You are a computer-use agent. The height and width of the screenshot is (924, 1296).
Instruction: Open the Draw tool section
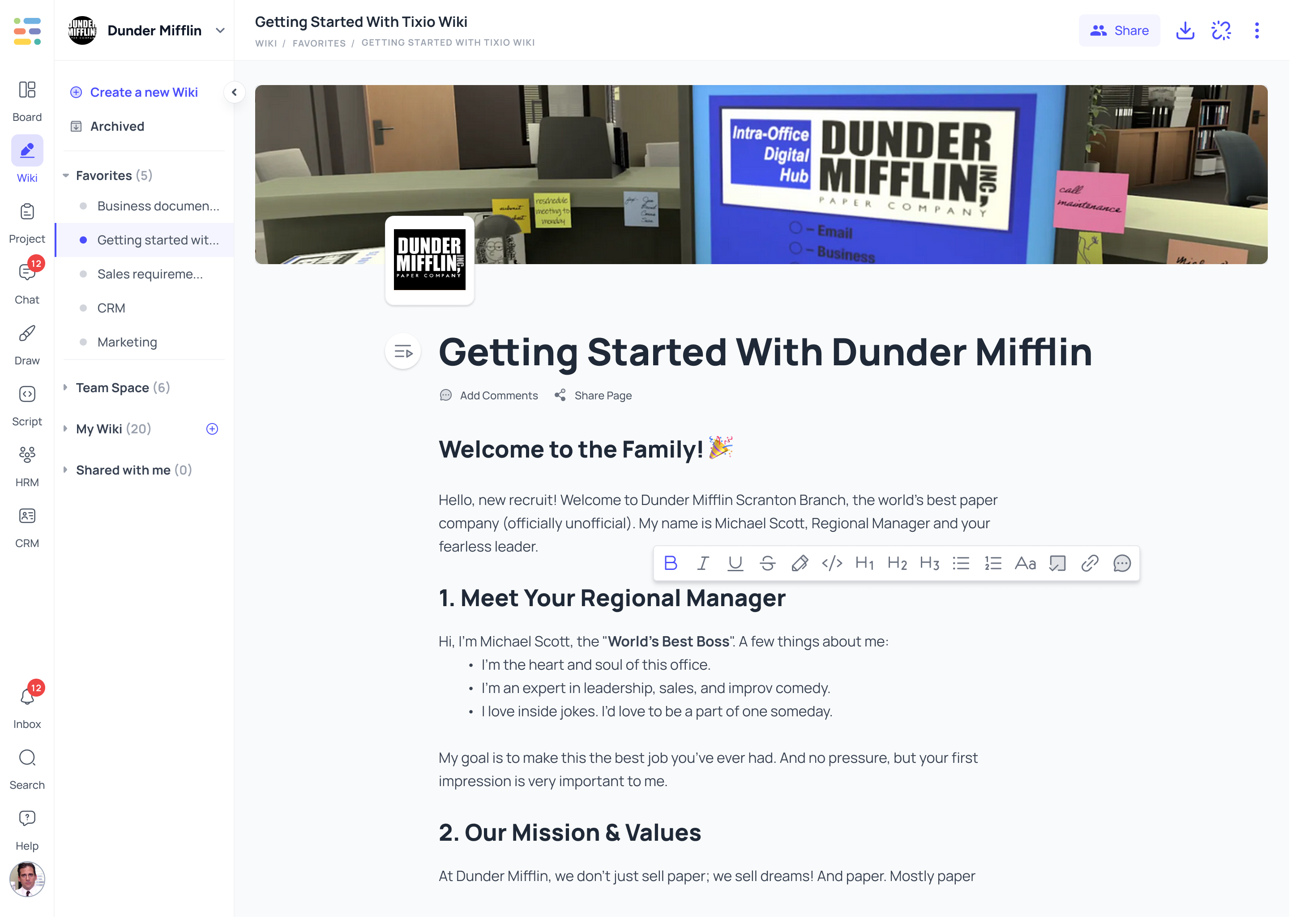(27, 345)
